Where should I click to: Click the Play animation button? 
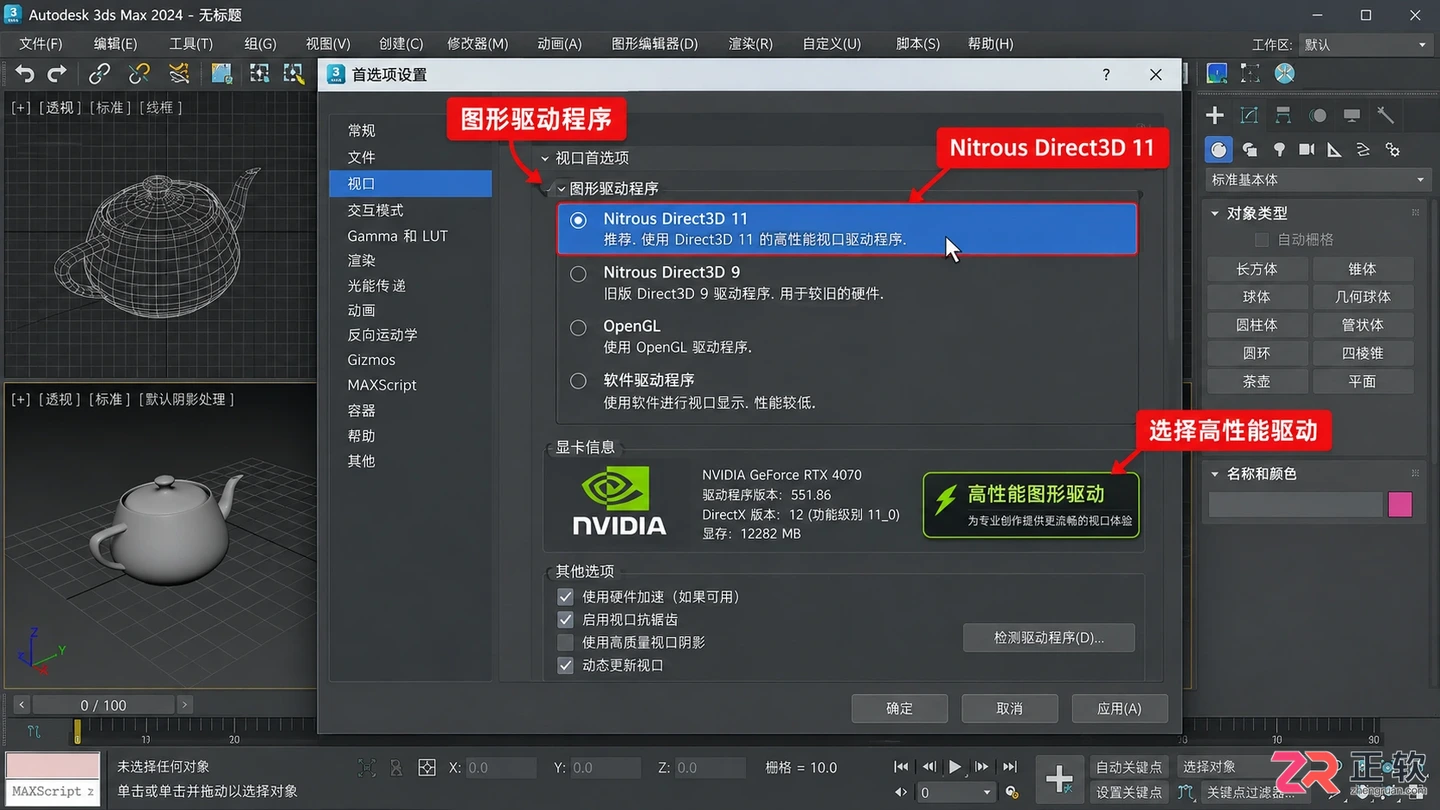click(x=955, y=767)
